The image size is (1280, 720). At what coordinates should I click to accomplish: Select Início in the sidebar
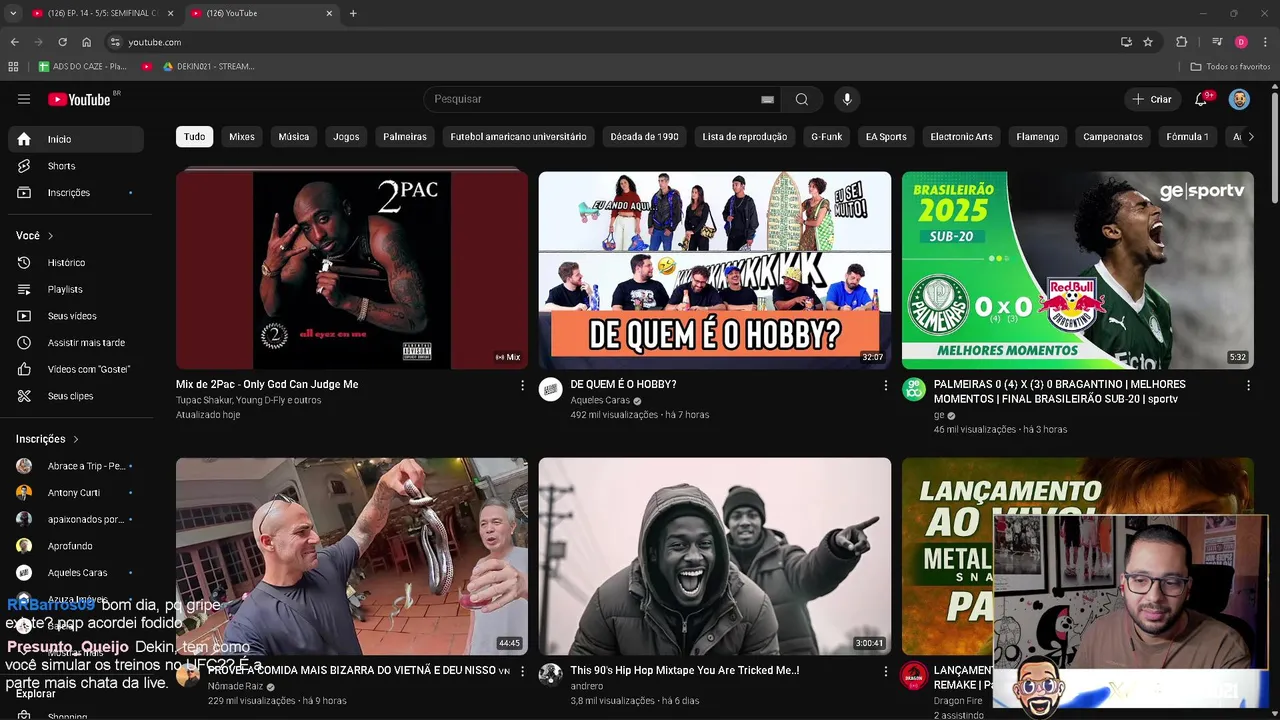tap(76, 139)
